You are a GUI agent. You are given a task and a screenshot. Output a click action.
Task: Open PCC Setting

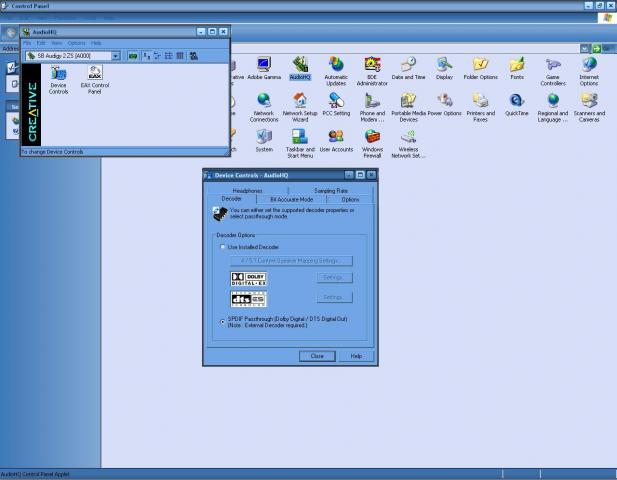point(336,105)
